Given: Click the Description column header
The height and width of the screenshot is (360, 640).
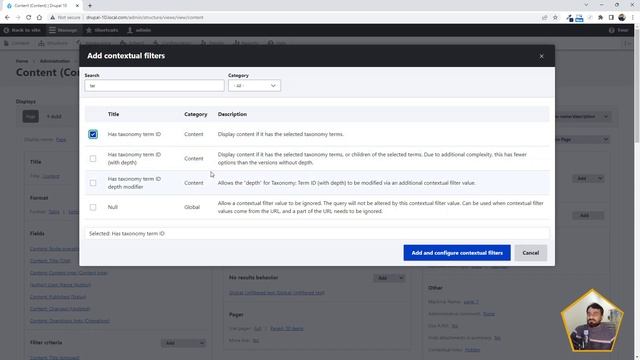Looking at the screenshot, I should coord(232,114).
